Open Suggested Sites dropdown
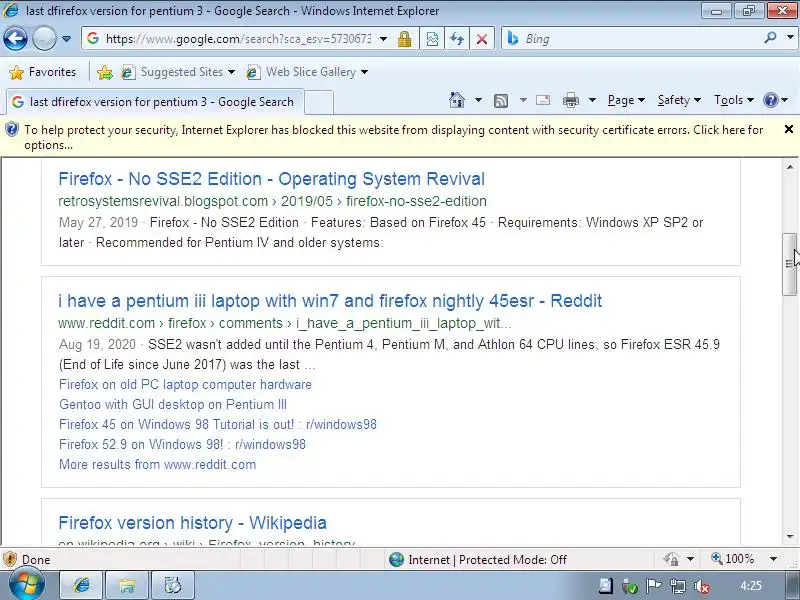Viewport: 800px width, 600px height. (x=178, y=72)
